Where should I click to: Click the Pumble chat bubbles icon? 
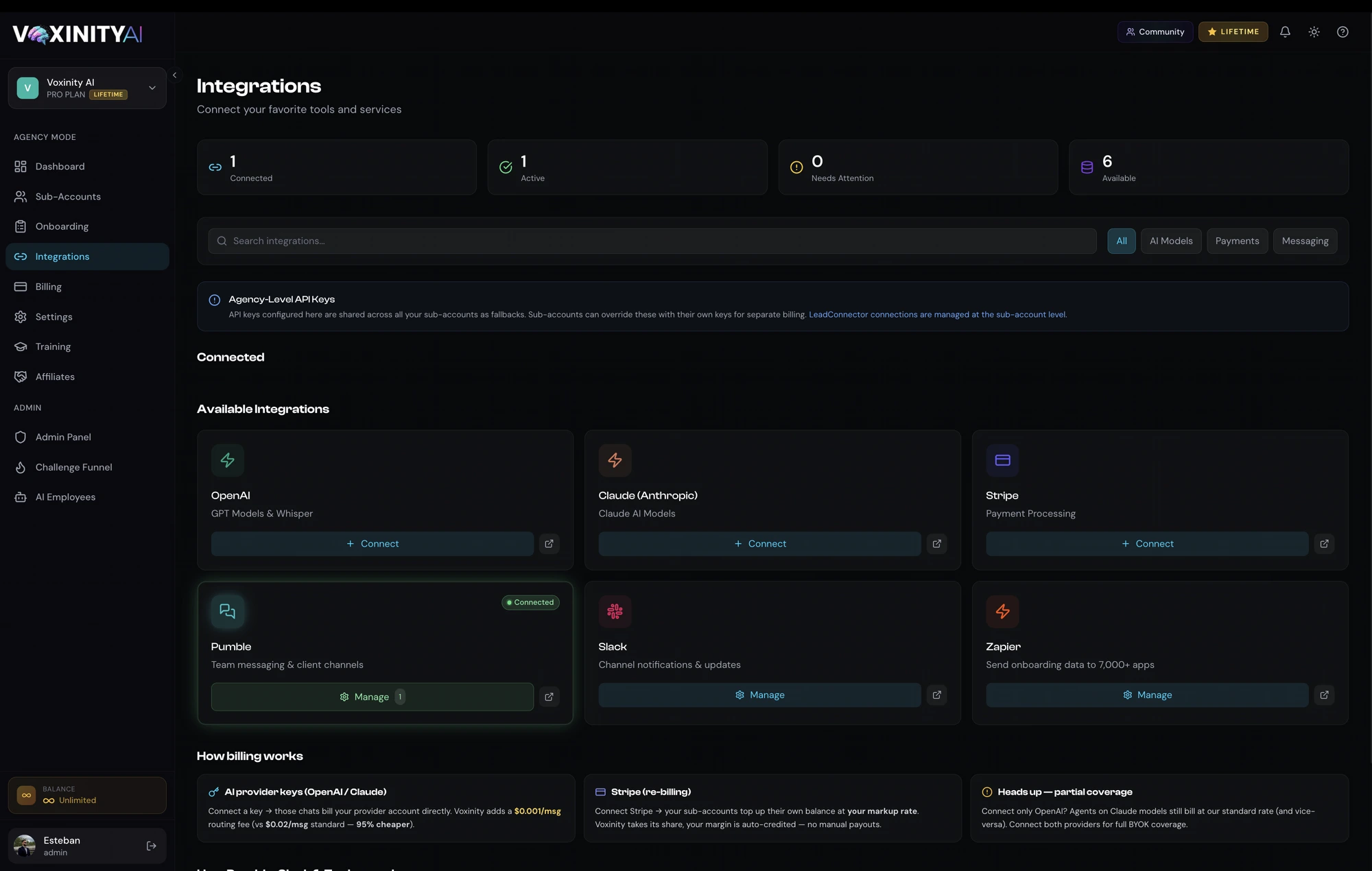(228, 611)
